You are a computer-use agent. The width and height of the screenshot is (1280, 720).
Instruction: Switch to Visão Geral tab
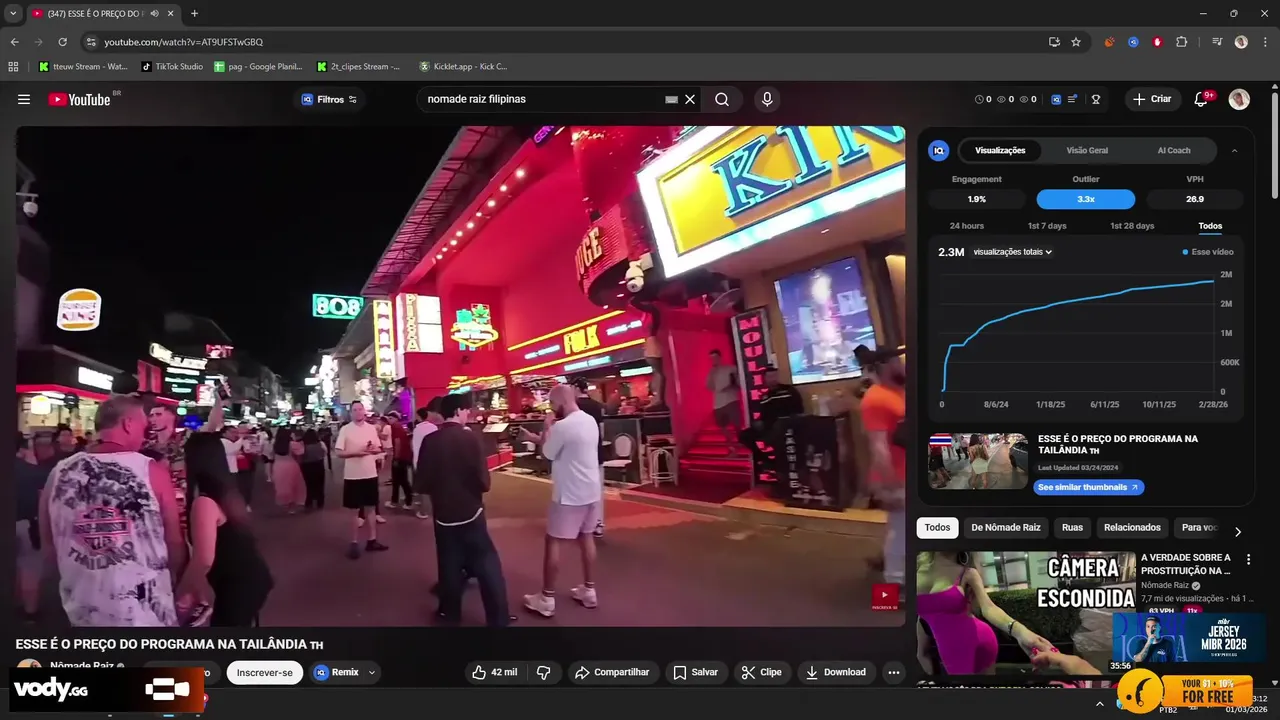click(1087, 150)
